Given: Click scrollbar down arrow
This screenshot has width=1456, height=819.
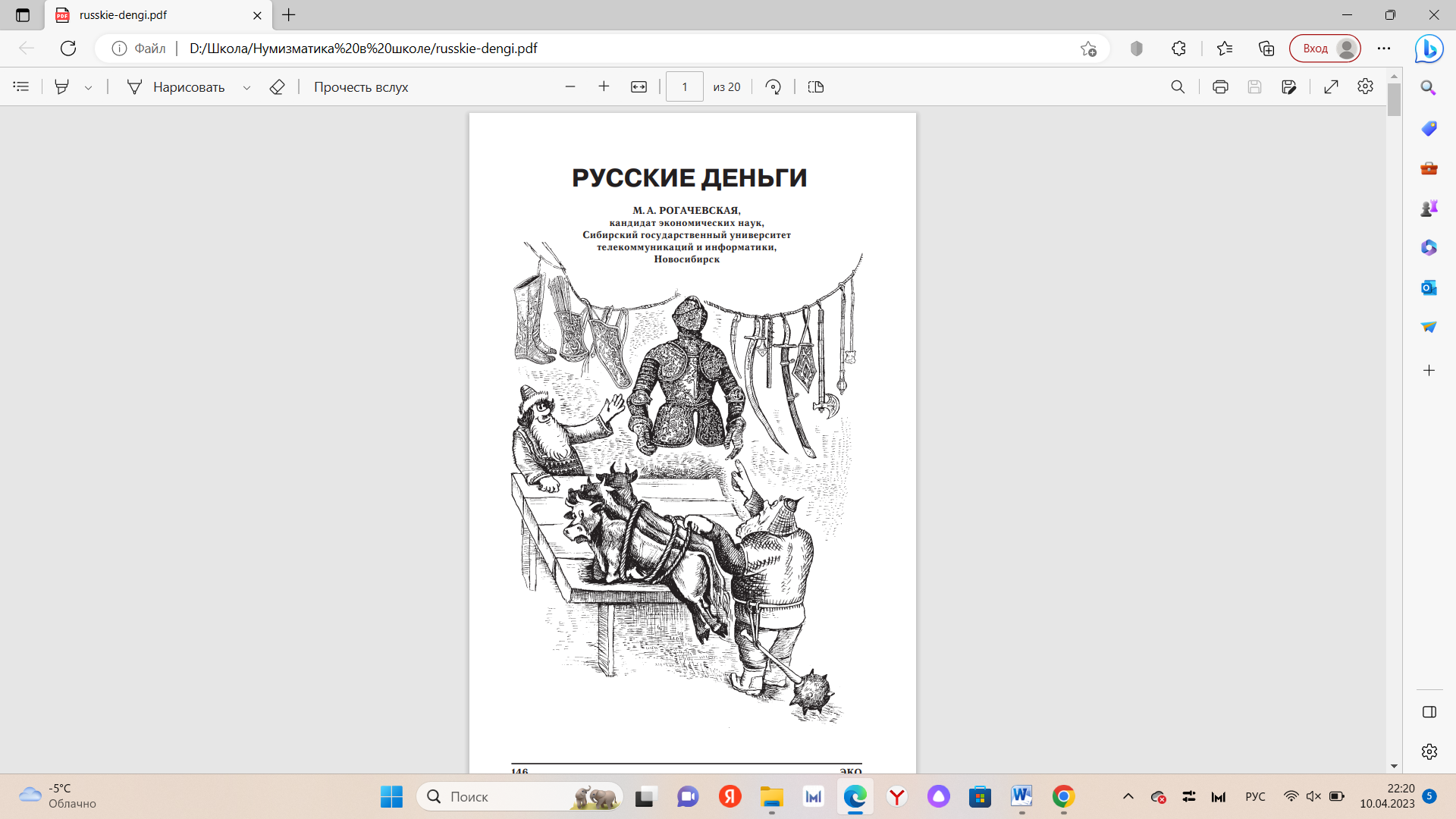Looking at the screenshot, I should (1394, 767).
